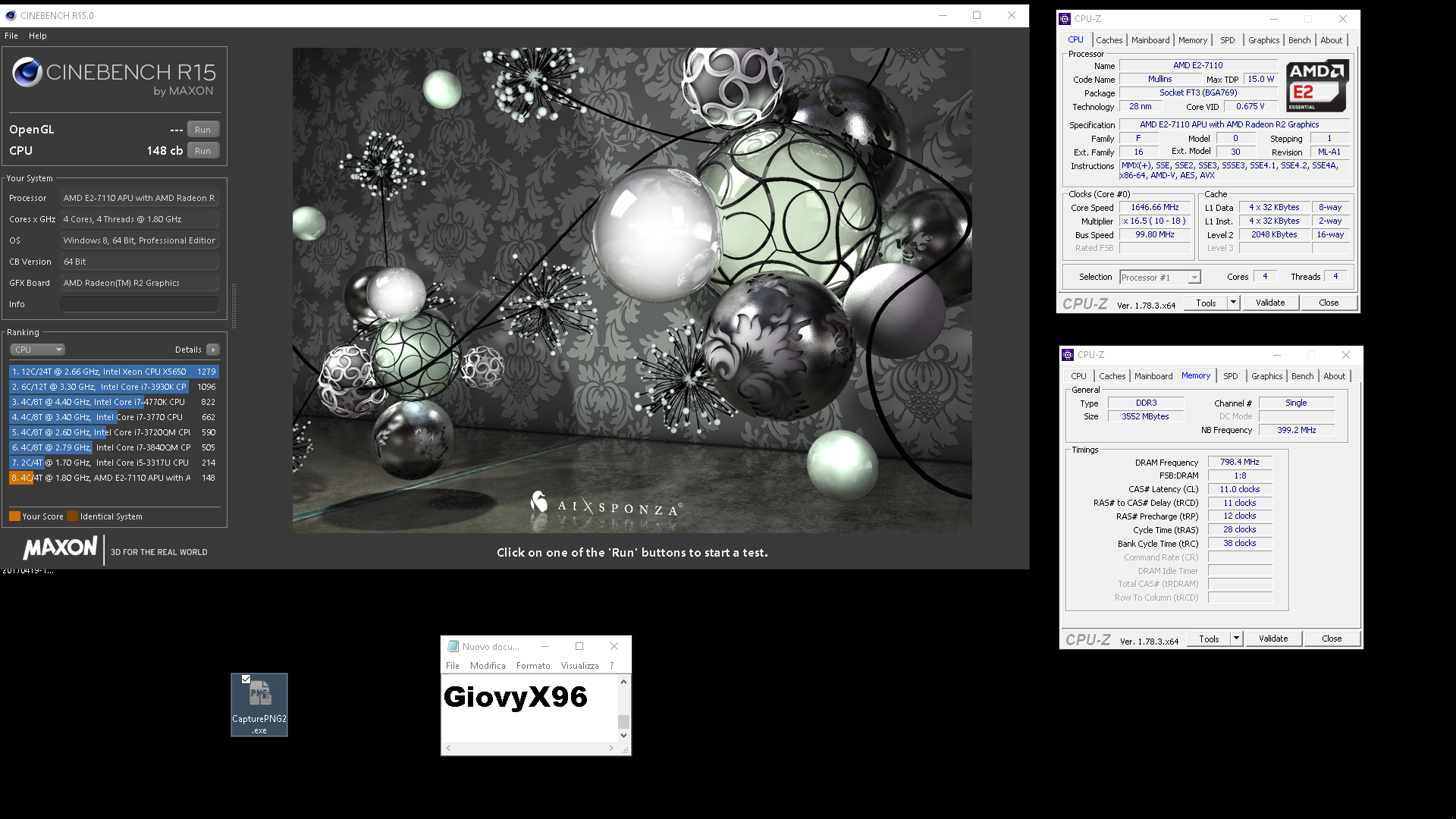Screen dimensions: 1456x819
Task: Click the brown Identical System legend swatch
Action: (x=72, y=516)
